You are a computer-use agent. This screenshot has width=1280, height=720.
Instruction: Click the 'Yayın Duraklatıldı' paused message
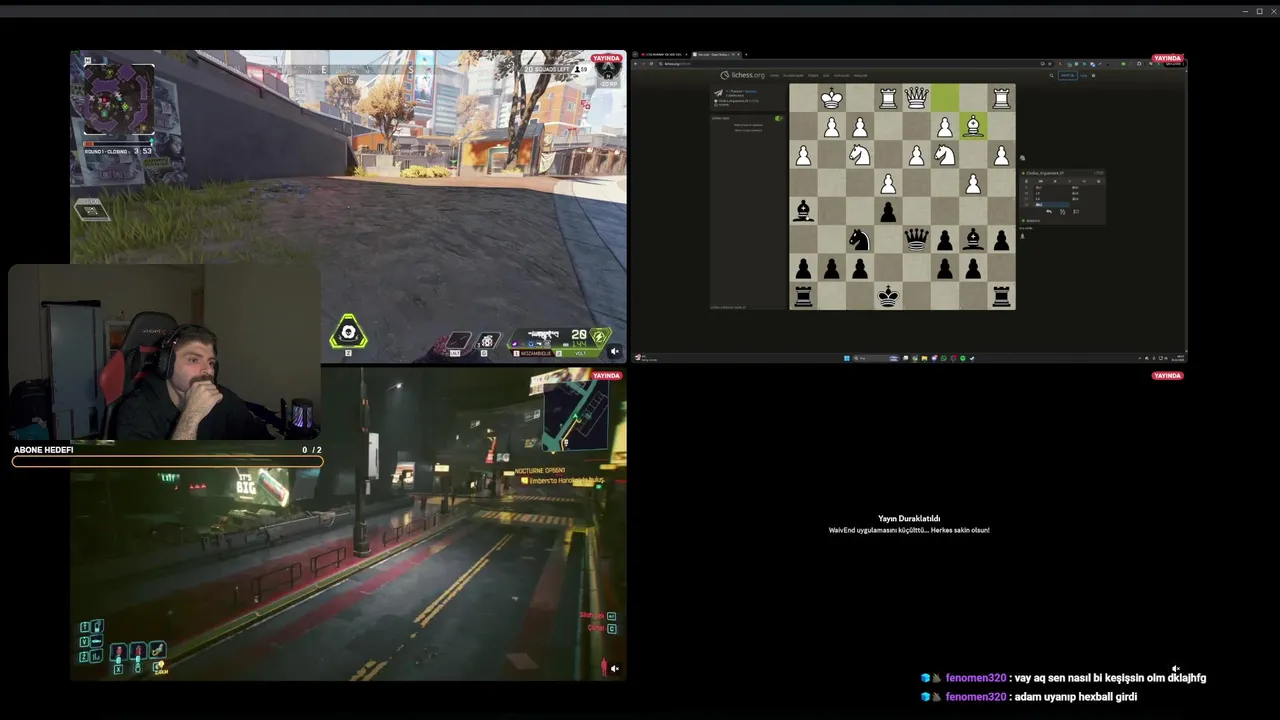pos(909,518)
